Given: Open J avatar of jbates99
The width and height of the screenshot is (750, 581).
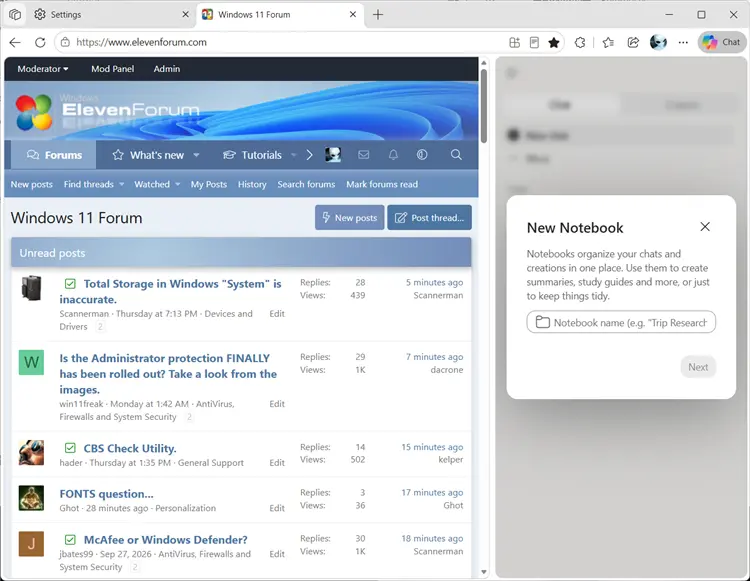Looking at the screenshot, I should click(31, 544).
